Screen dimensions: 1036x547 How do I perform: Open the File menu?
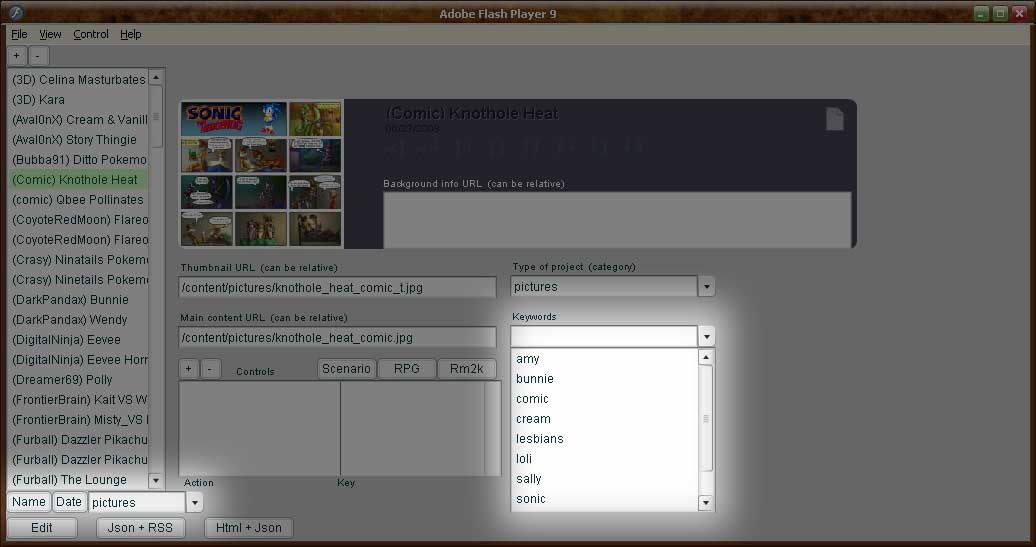click(x=19, y=34)
